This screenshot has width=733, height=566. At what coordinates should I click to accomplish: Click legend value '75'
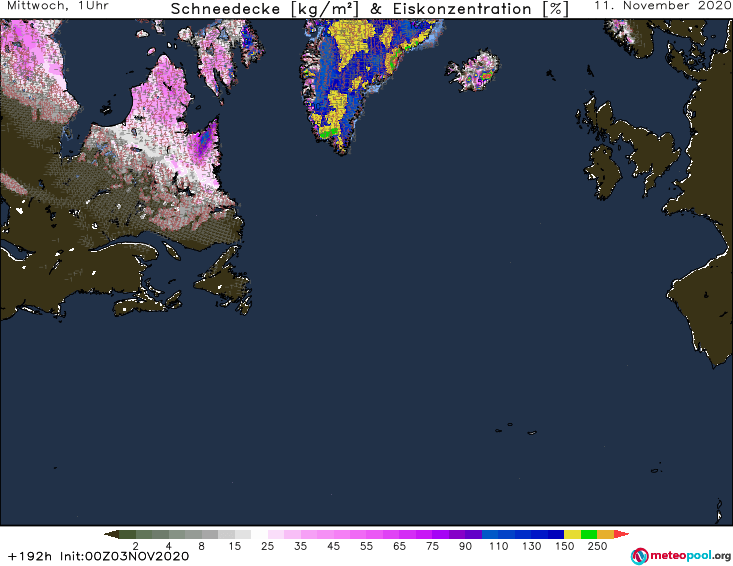click(x=432, y=546)
